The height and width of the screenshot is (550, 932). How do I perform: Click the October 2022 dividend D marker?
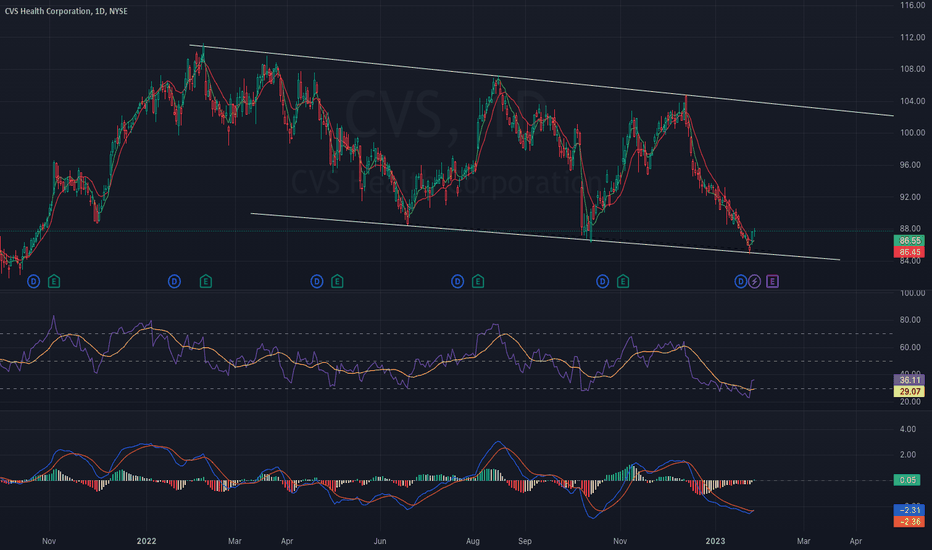603,281
